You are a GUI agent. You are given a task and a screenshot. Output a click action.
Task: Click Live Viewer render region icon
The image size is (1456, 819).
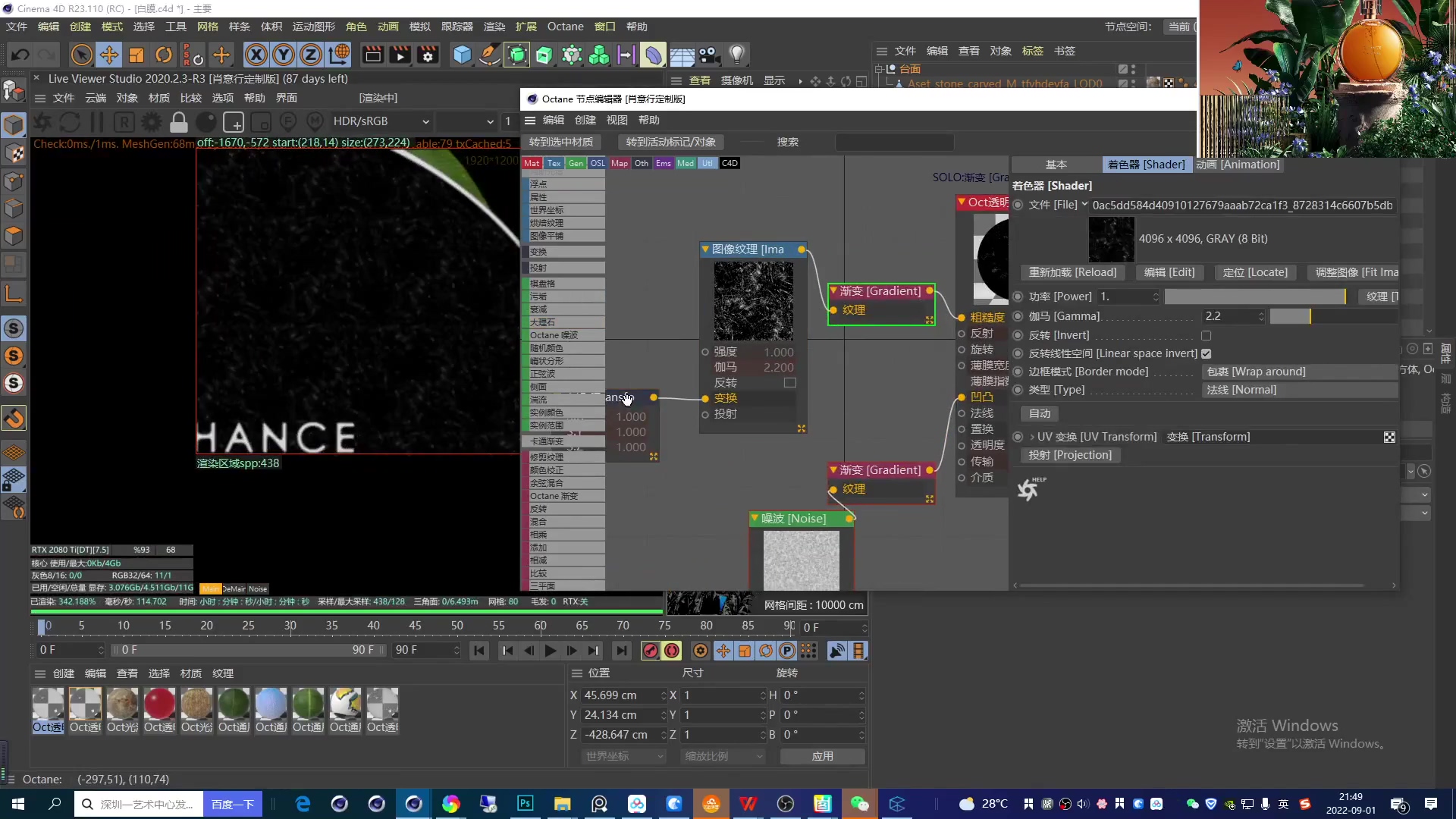point(234,122)
